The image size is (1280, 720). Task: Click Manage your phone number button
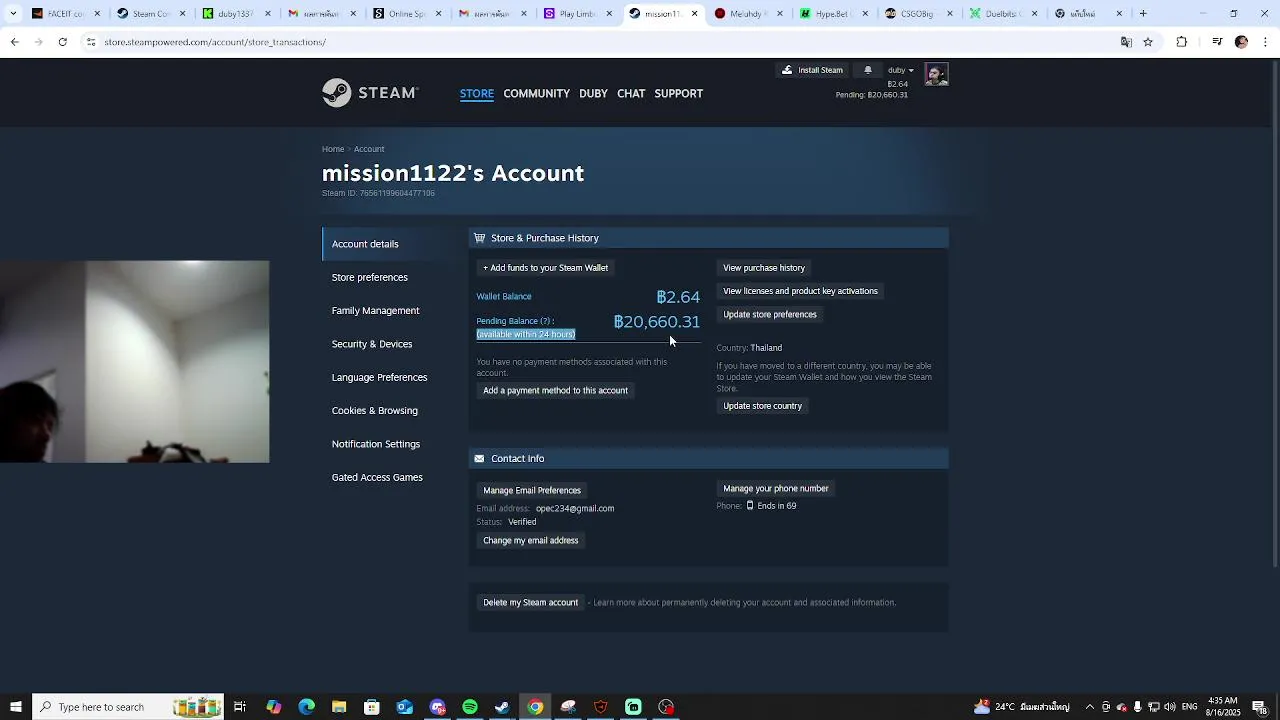click(776, 489)
